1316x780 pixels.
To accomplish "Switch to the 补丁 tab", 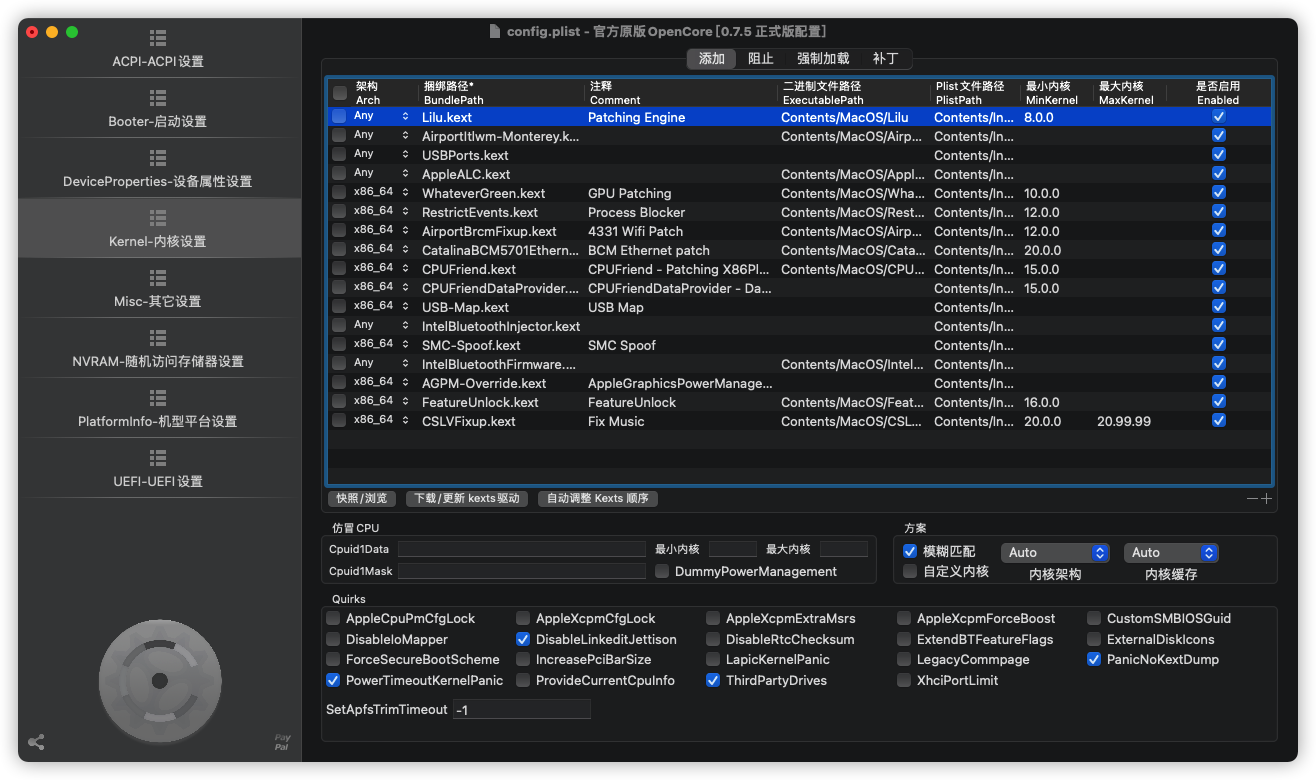I will pyautogui.click(x=885, y=58).
